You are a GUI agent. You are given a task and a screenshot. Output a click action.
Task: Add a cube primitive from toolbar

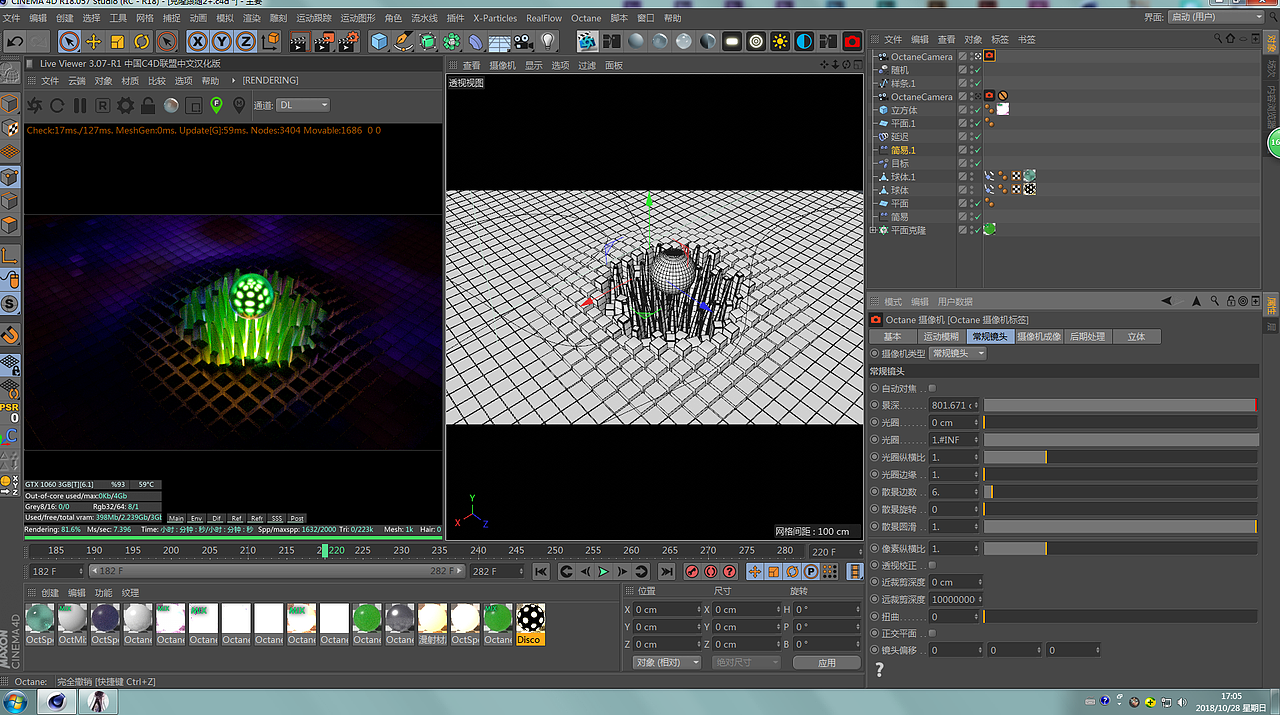tap(379, 41)
